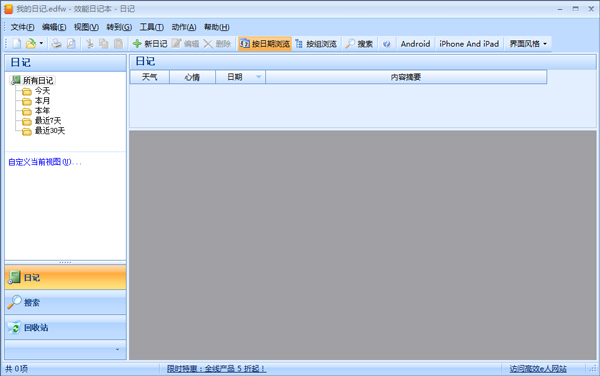Click the diary book icon in 日记 pane button
This screenshot has height=376, width=600.
tap(14, 277)
